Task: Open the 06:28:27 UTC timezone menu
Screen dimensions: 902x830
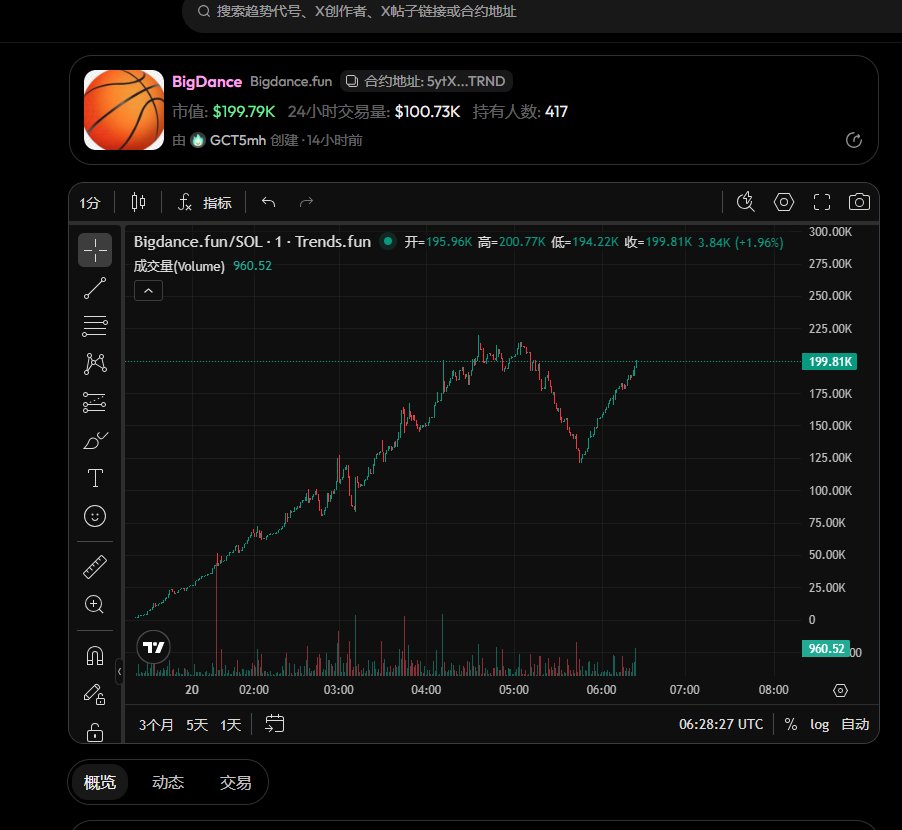Action: coord(721,724)
